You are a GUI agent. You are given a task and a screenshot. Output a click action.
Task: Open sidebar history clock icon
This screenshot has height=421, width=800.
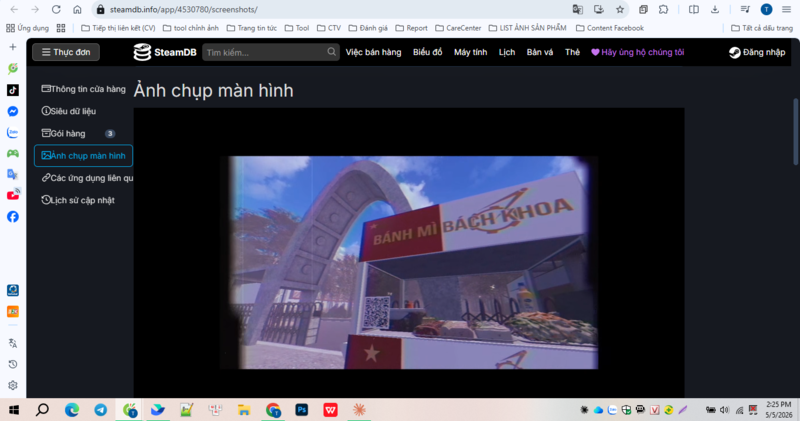13,364
